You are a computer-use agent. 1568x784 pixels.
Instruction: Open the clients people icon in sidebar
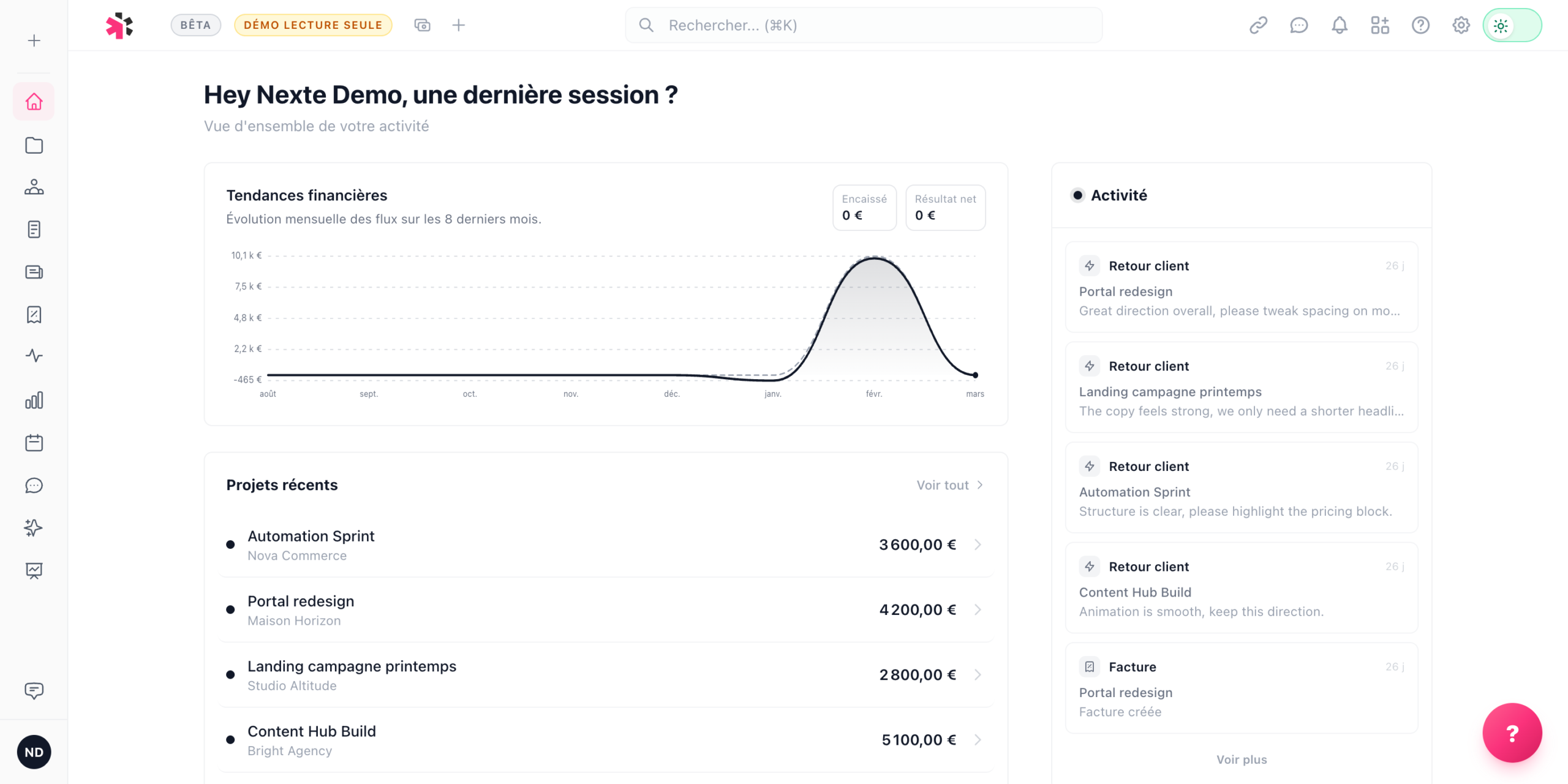coord(34,187)
